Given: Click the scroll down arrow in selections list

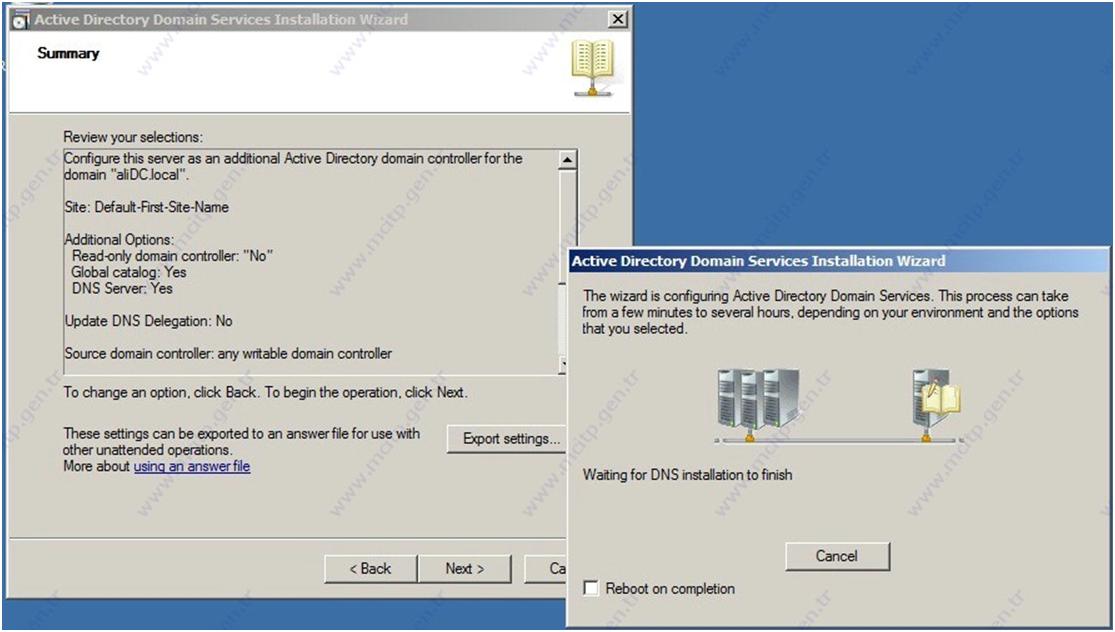Looking at the screenshot, I should (x=564, y=365).
